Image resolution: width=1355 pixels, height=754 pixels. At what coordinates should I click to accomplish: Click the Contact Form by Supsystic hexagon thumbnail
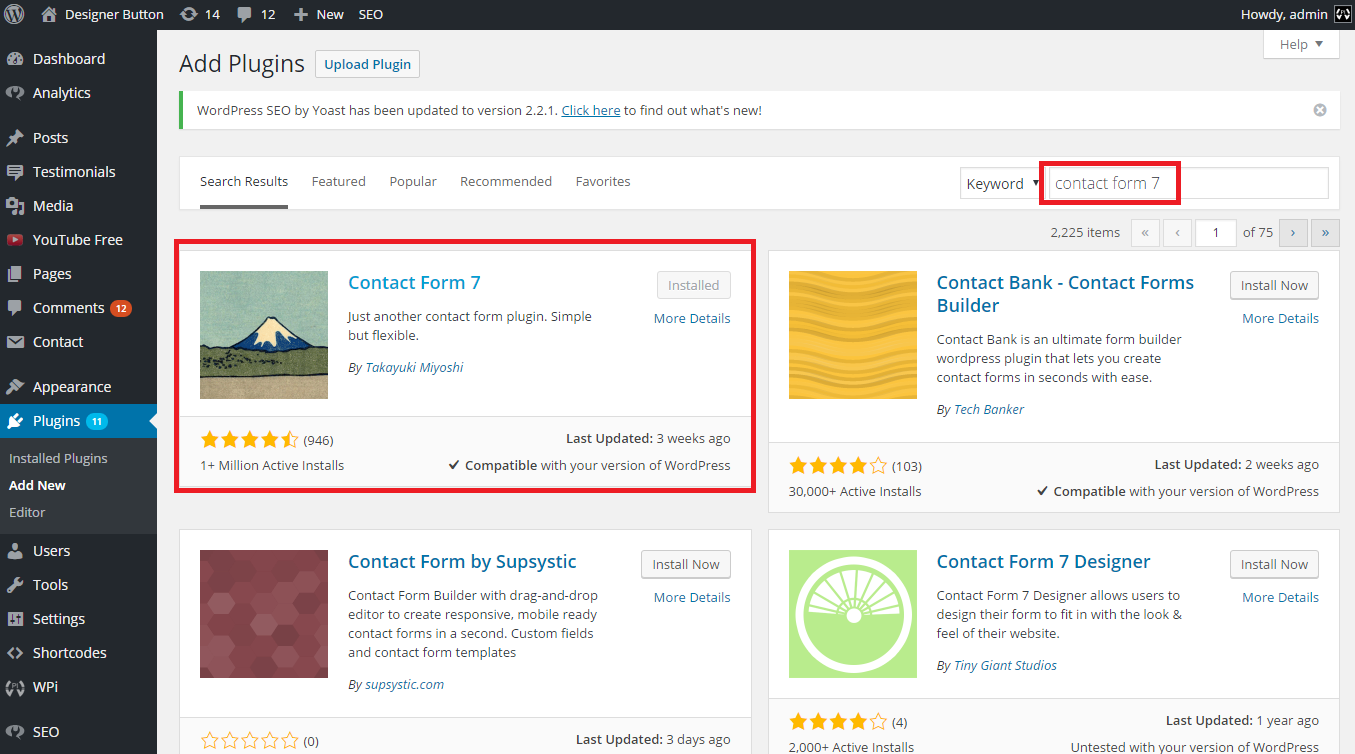click(264, 614)
